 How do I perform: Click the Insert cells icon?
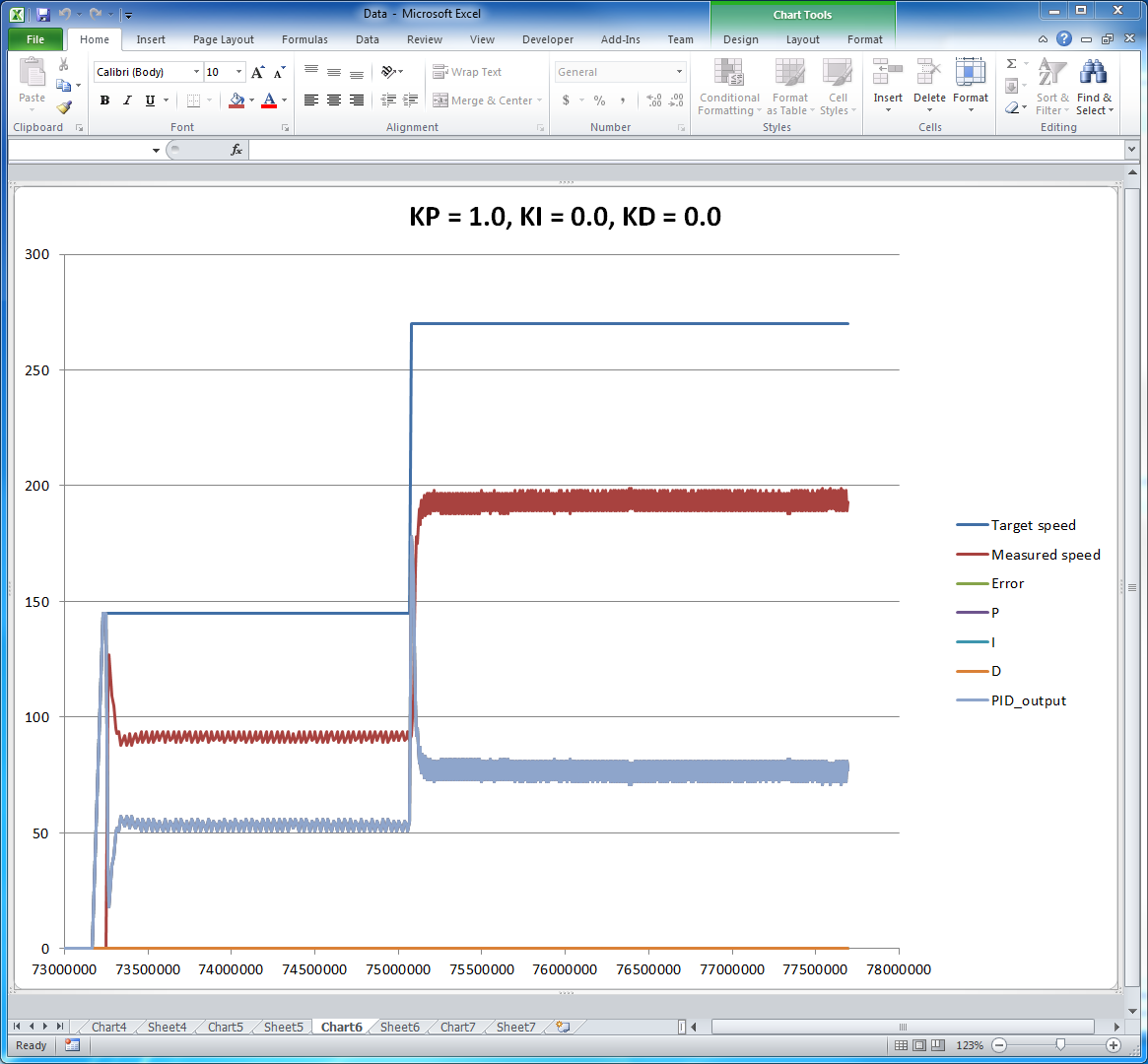coord(887,72)
